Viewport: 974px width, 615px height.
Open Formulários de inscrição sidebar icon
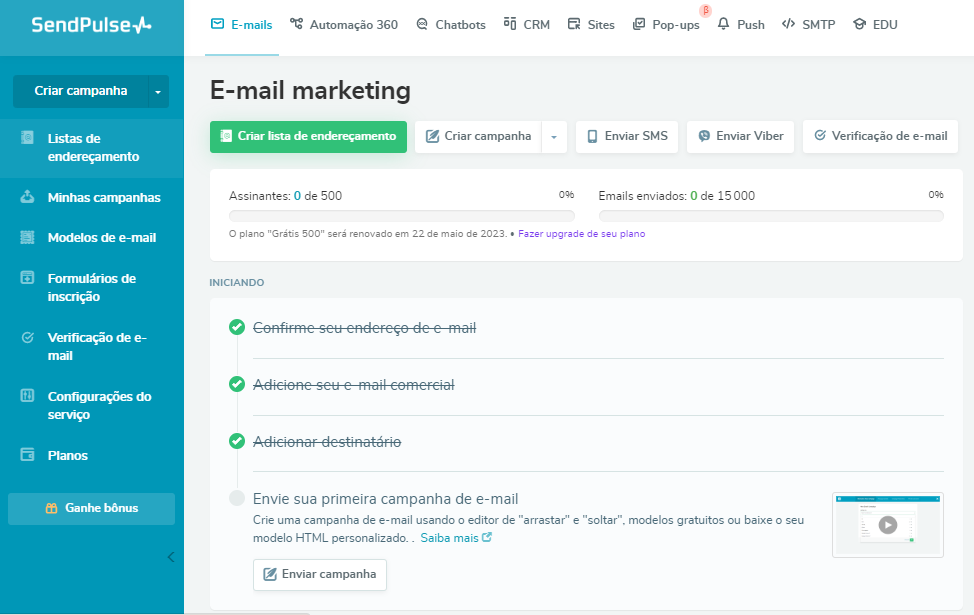tap(28, 278)
